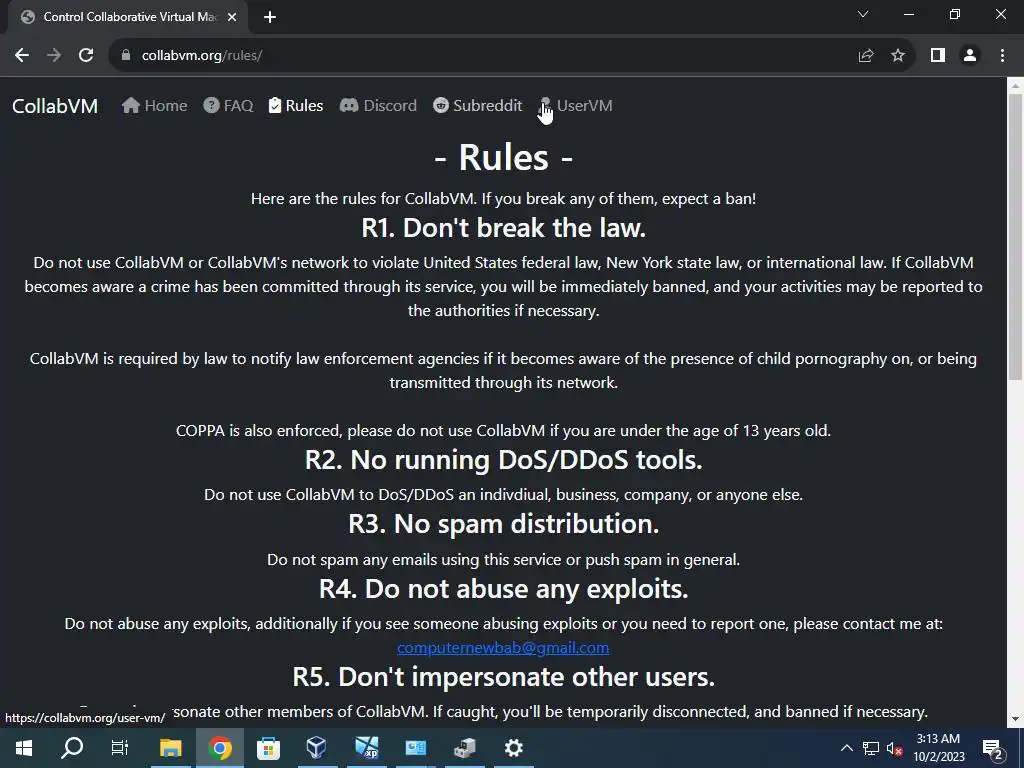Click Chrome icon on taskbar
Image resolution: width=1024 pixels, height=768 pixels.
click(219, 748)
